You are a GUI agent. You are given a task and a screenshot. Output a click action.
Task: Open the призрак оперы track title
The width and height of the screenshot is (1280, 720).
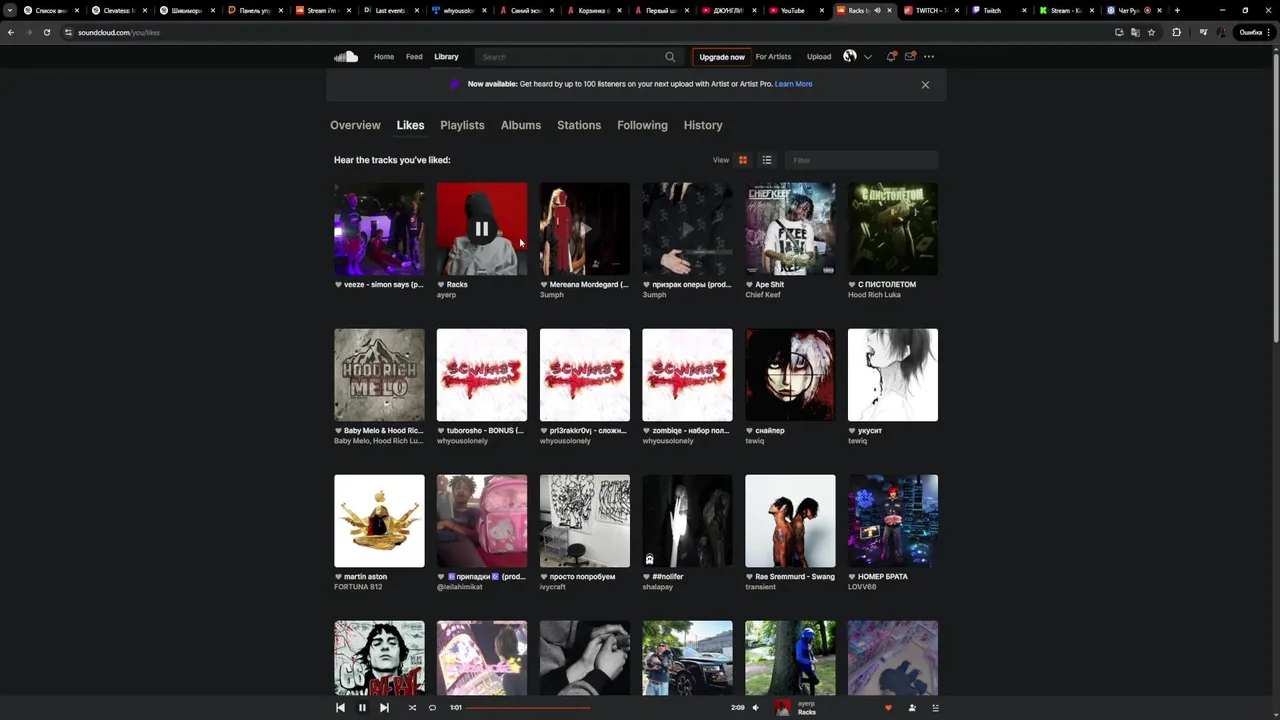pyautogui.click(x=691, y=285)
